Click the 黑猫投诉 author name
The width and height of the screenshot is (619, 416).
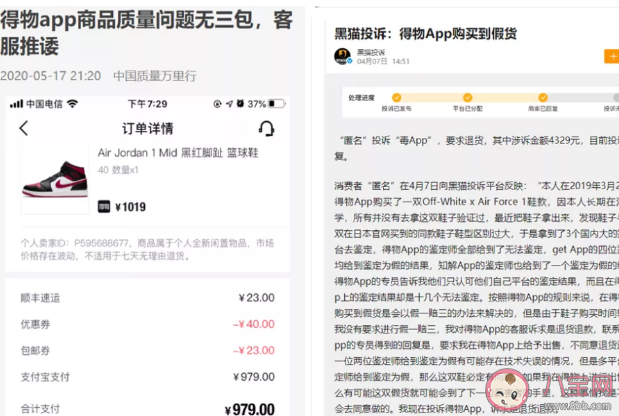[x=371, y=52]
